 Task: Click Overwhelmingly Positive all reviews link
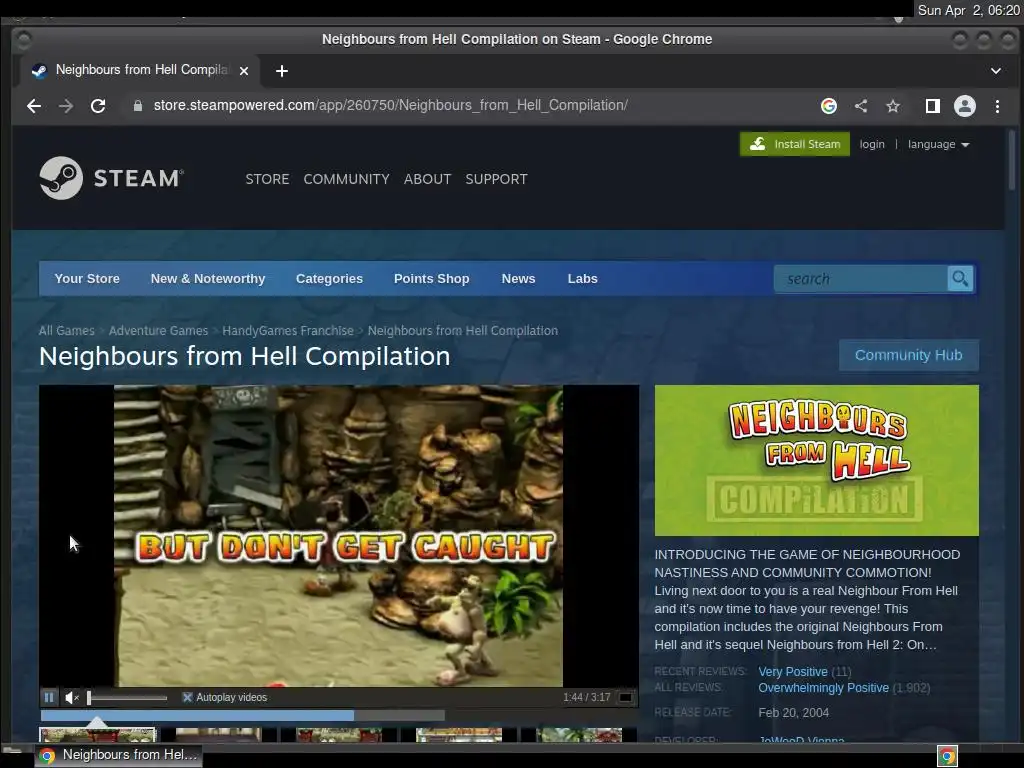(x=824, y=688)
